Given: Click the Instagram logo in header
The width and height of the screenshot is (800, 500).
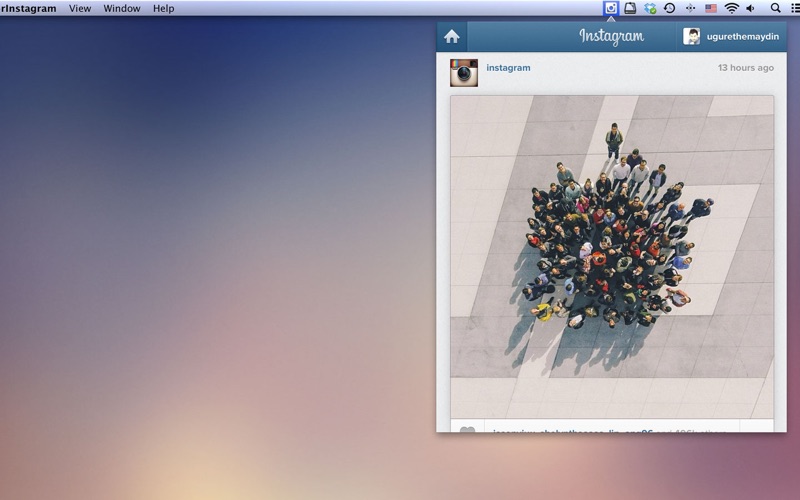Looking at the screenshot, I should click(611, 37).
